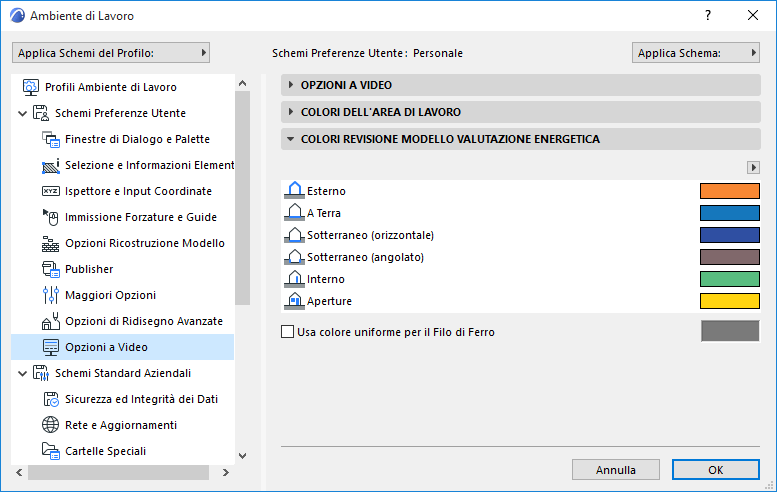Click the small flyout arrow above the color swatches

(753, 168)
